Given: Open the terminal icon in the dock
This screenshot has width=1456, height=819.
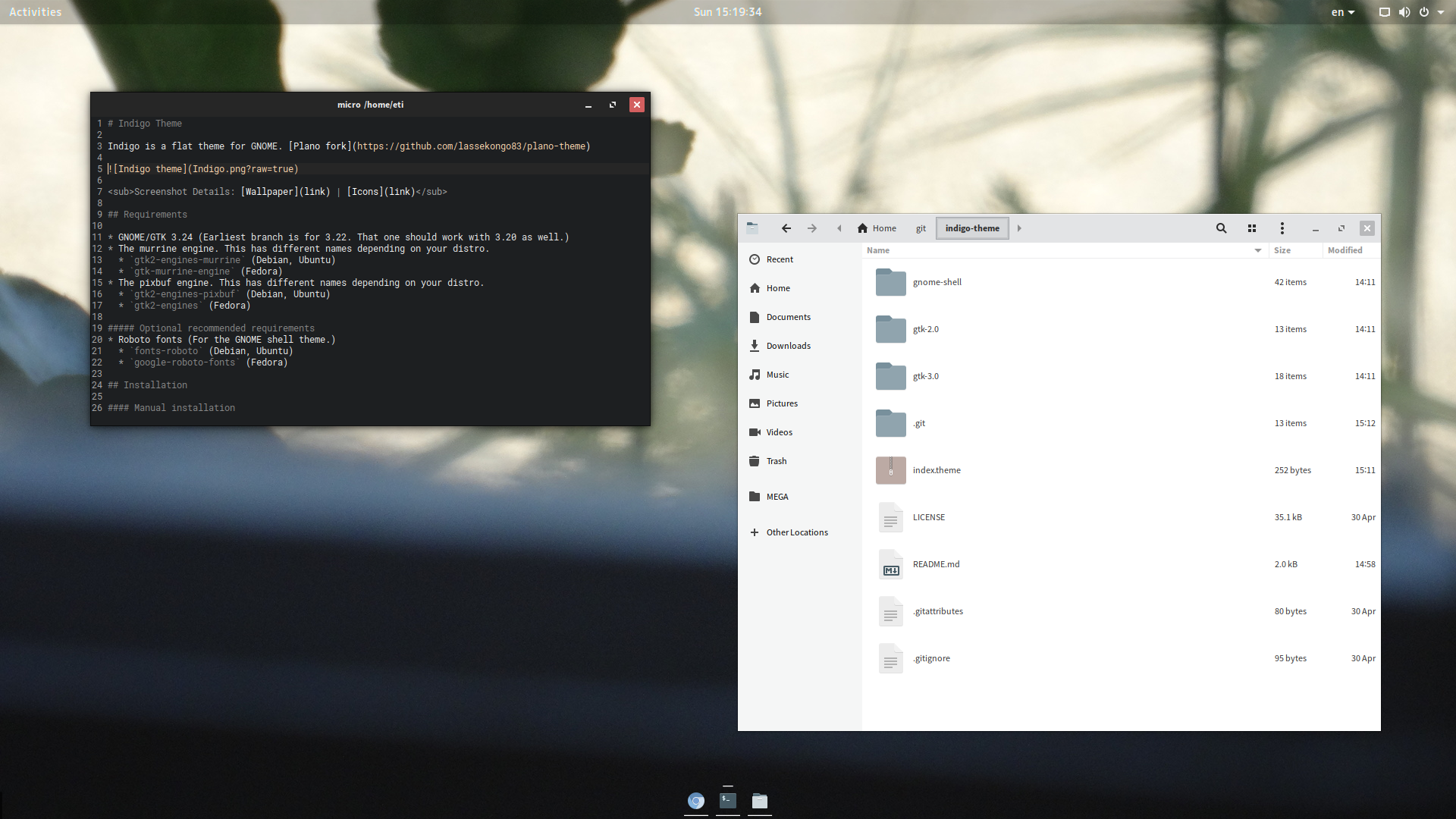Looking at the screenshot, I should click(728, 800).
